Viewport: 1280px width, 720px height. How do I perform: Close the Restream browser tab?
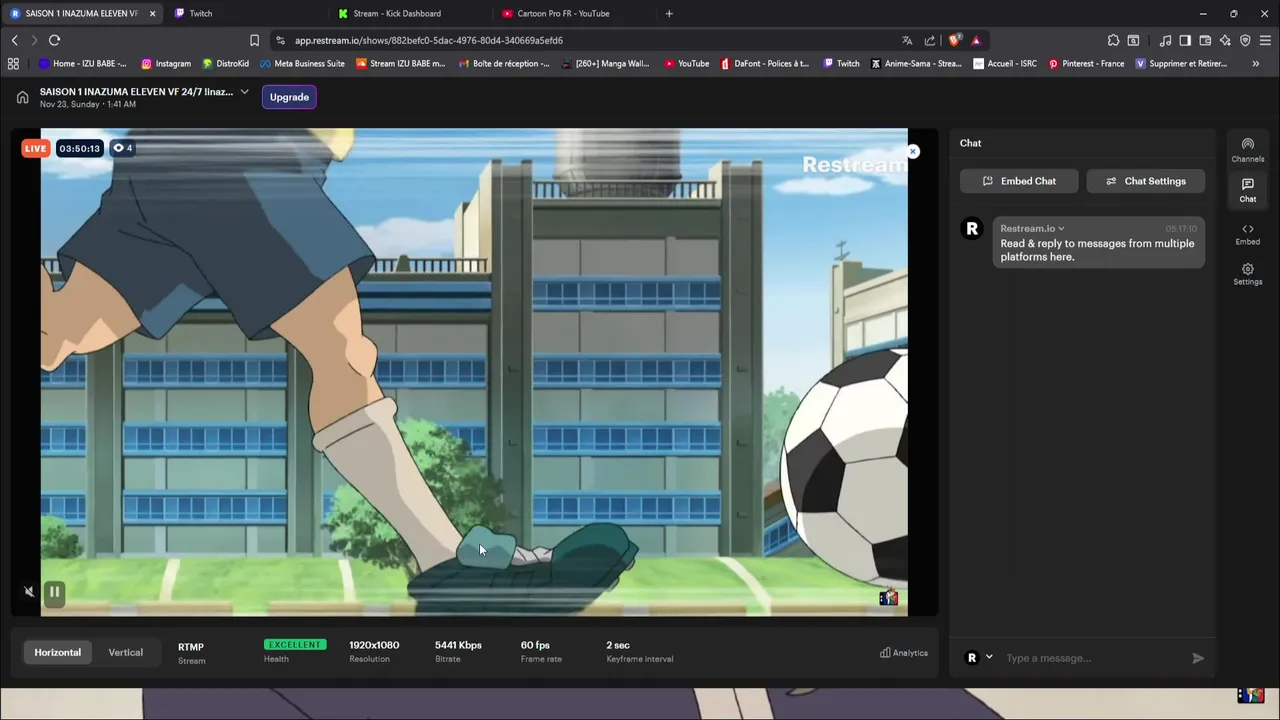coord(153,13)
